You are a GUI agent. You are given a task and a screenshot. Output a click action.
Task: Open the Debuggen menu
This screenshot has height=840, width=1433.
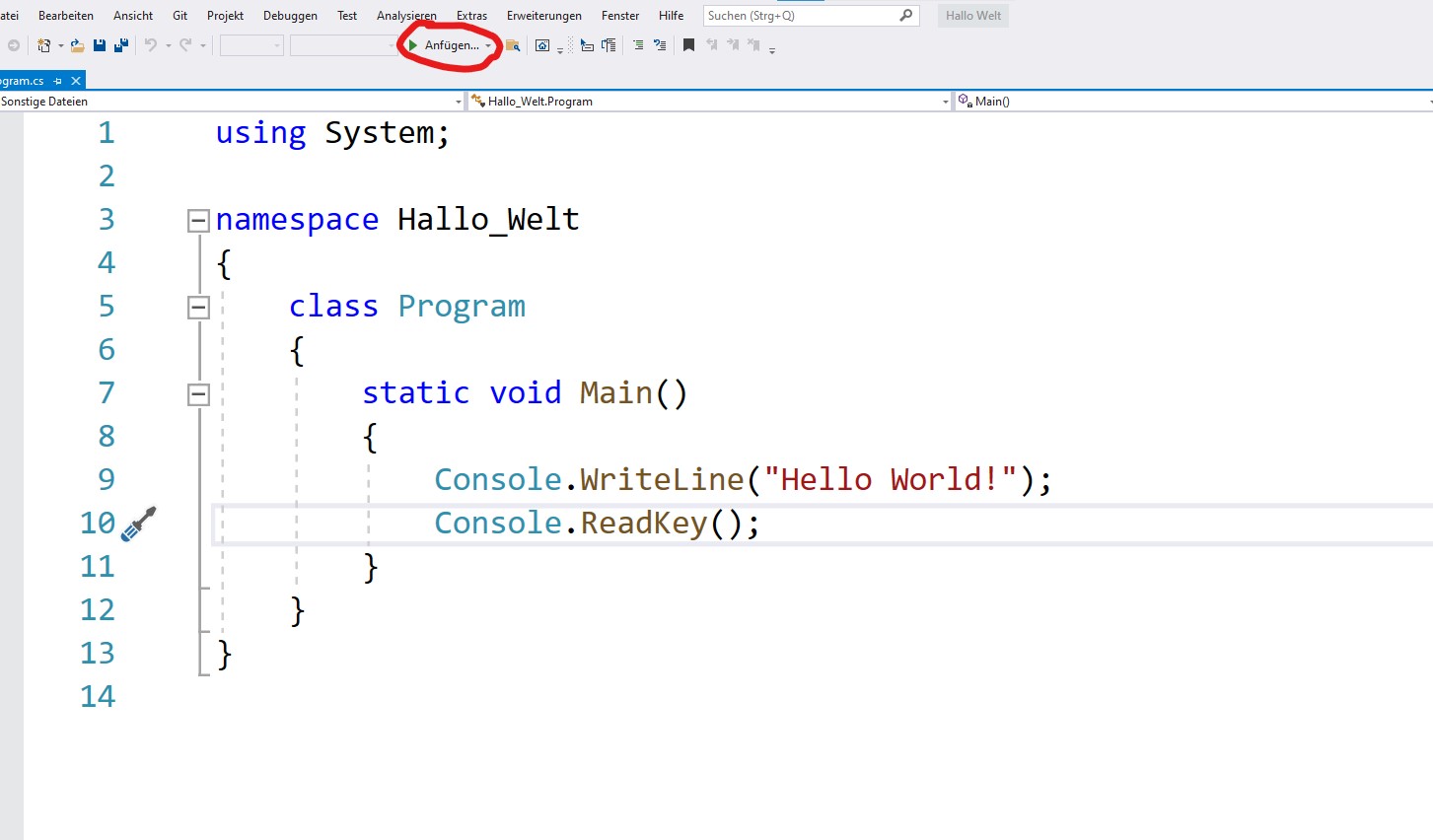point(290,16)
